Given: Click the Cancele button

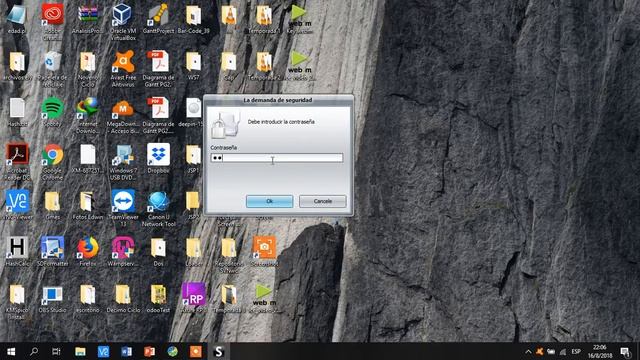Looking at the screenshot, I should [x=322, y=201].
